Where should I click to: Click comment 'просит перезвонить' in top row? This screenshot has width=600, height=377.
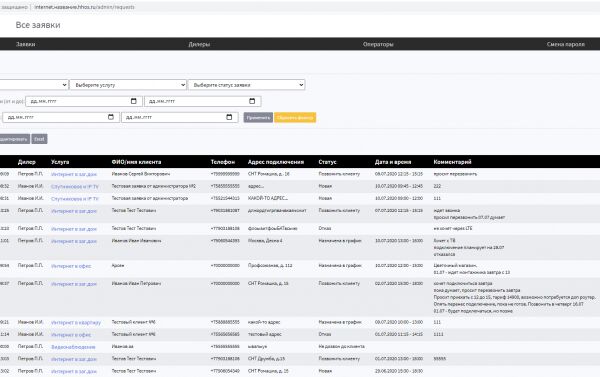pos(455,174)
